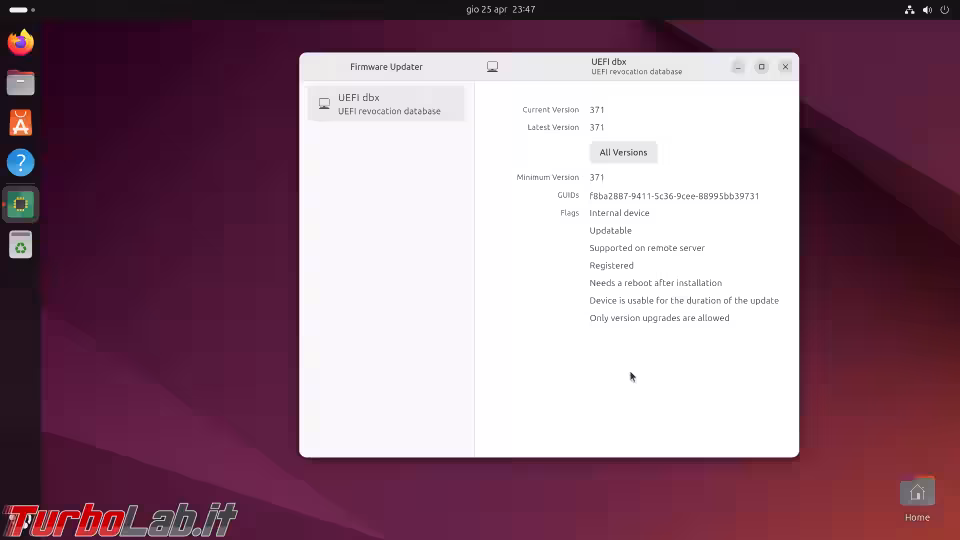Click the Minimum Version label
This screenshot has width=960, height=540.
click(547, 177)
